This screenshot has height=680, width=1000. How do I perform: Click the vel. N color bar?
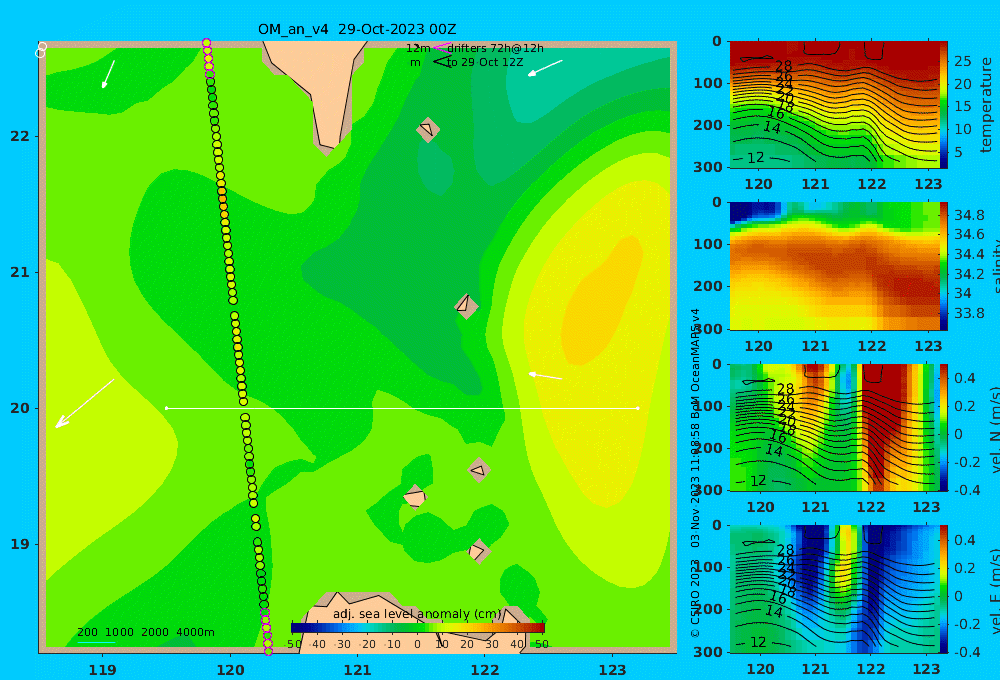coord(944,427)
